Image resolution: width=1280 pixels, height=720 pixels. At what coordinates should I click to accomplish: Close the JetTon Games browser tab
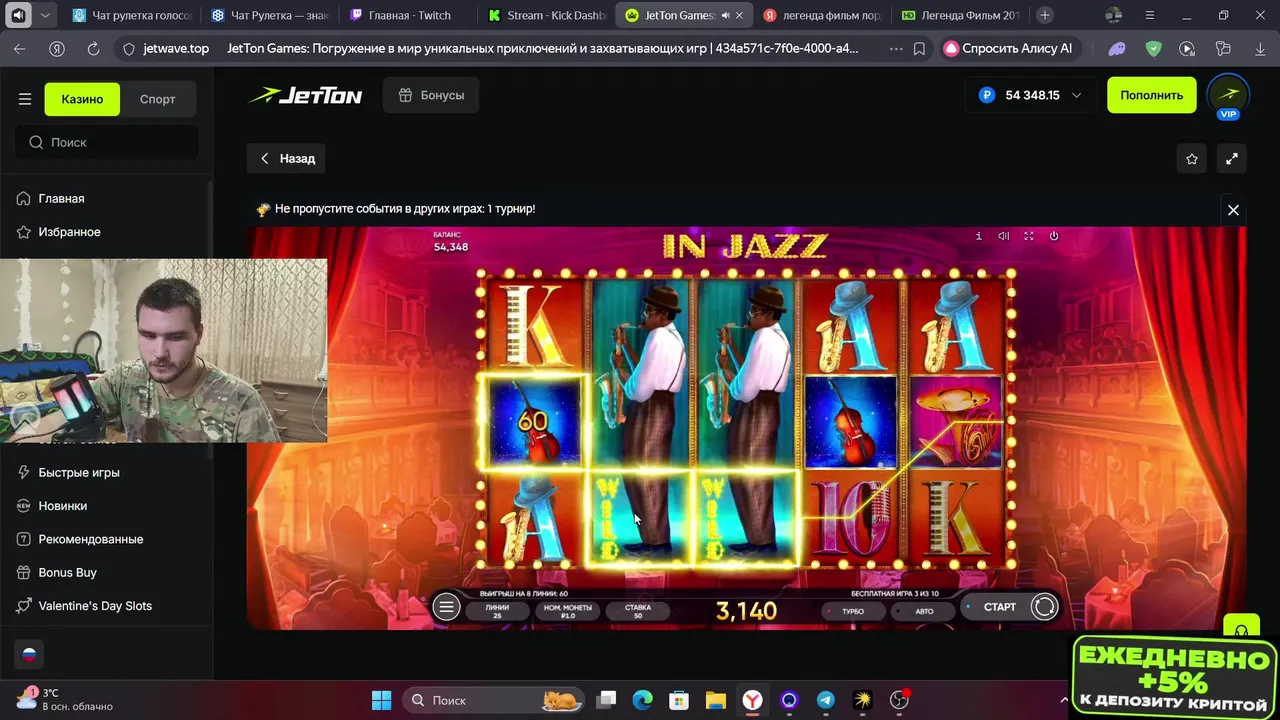pos(740,15)
